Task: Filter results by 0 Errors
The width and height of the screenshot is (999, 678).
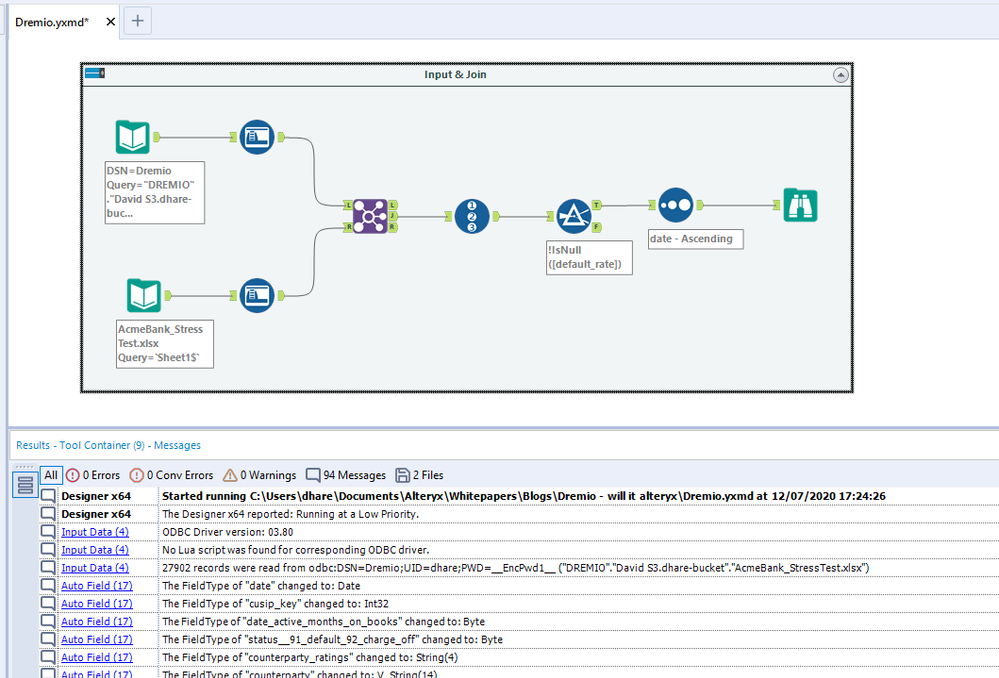Action: pos(93,475)
